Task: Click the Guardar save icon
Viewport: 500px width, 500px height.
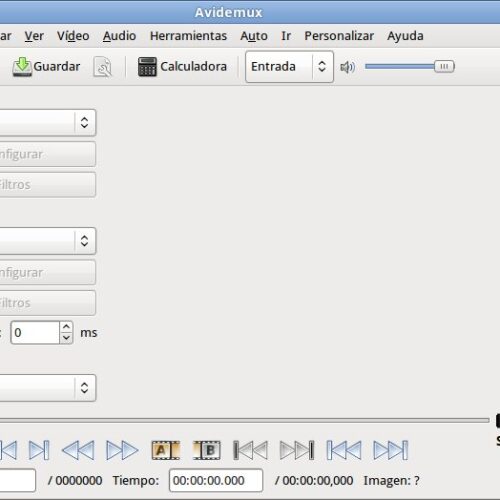Action: [22, 67]
